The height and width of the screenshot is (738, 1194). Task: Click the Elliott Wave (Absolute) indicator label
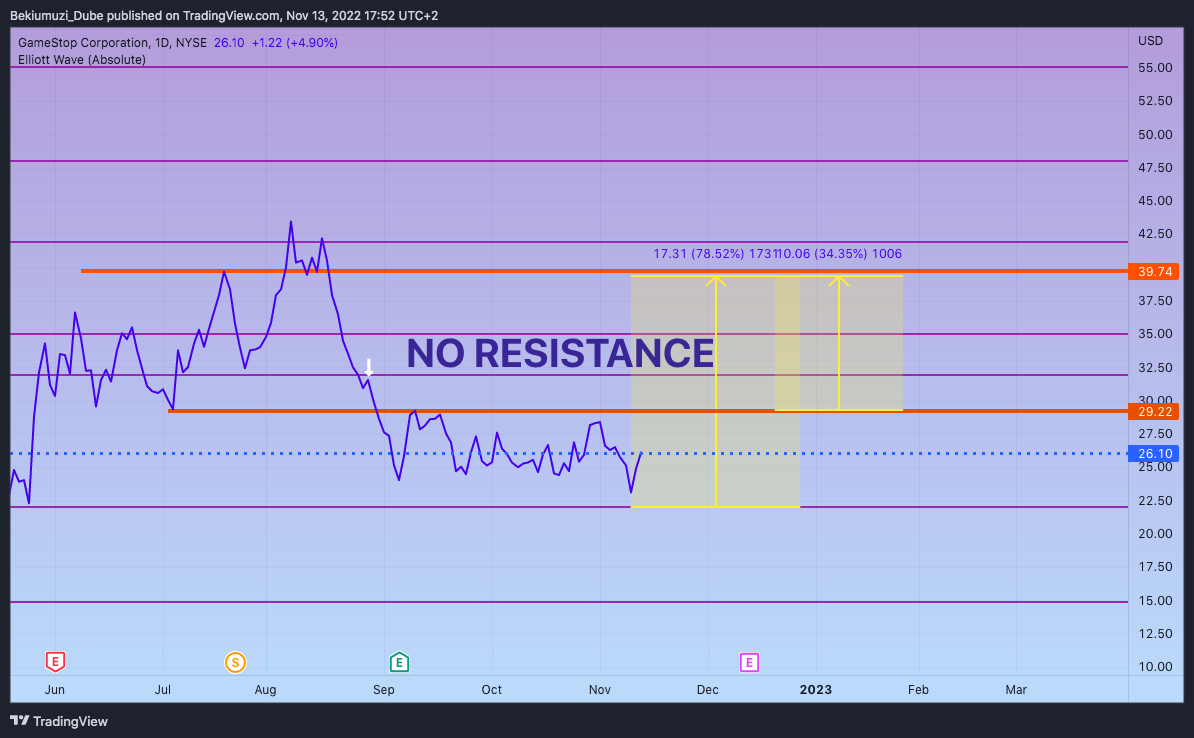(81, 59)
